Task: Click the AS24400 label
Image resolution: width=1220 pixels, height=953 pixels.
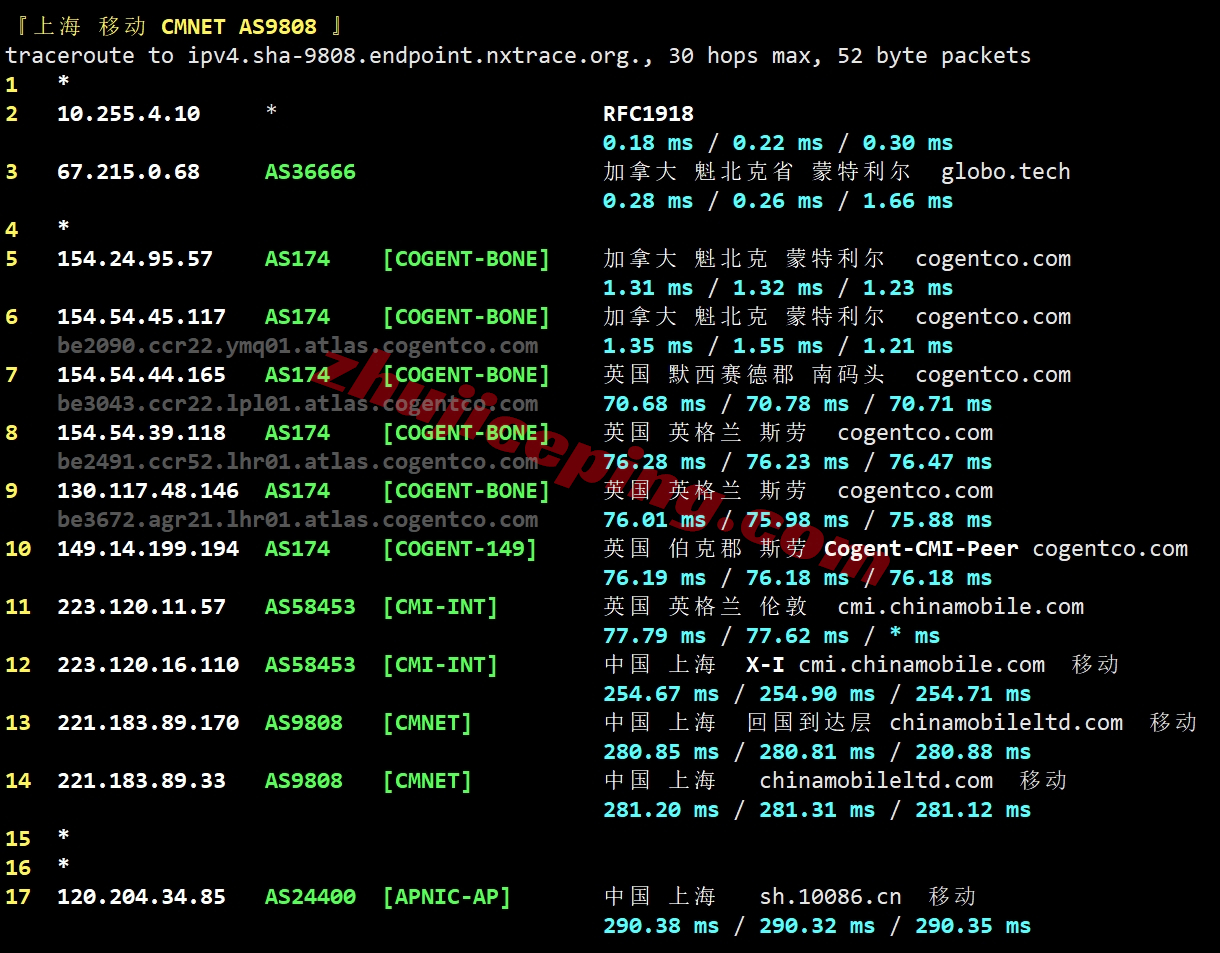Action: click(310, 897)
